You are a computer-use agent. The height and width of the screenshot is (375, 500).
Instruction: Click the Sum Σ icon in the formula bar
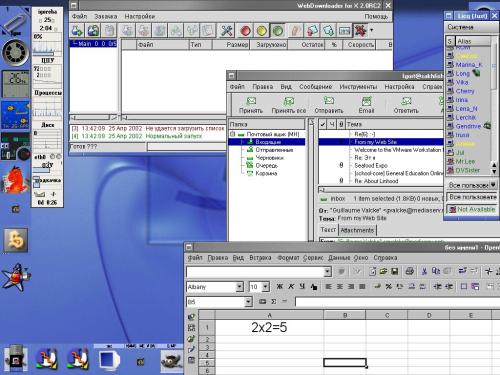(x=274, y=302)
